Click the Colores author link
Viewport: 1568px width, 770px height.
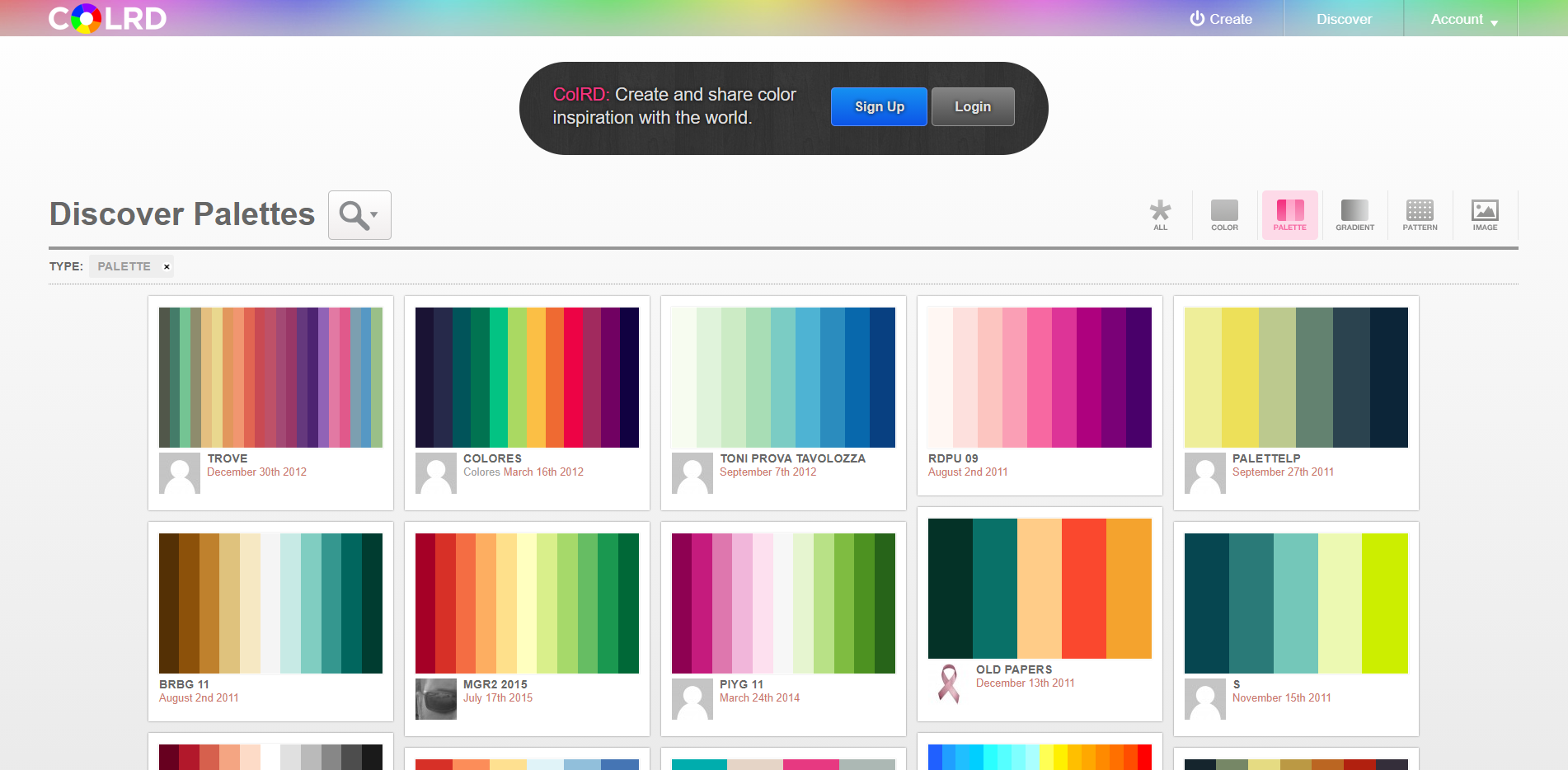[x=481, y=472]
